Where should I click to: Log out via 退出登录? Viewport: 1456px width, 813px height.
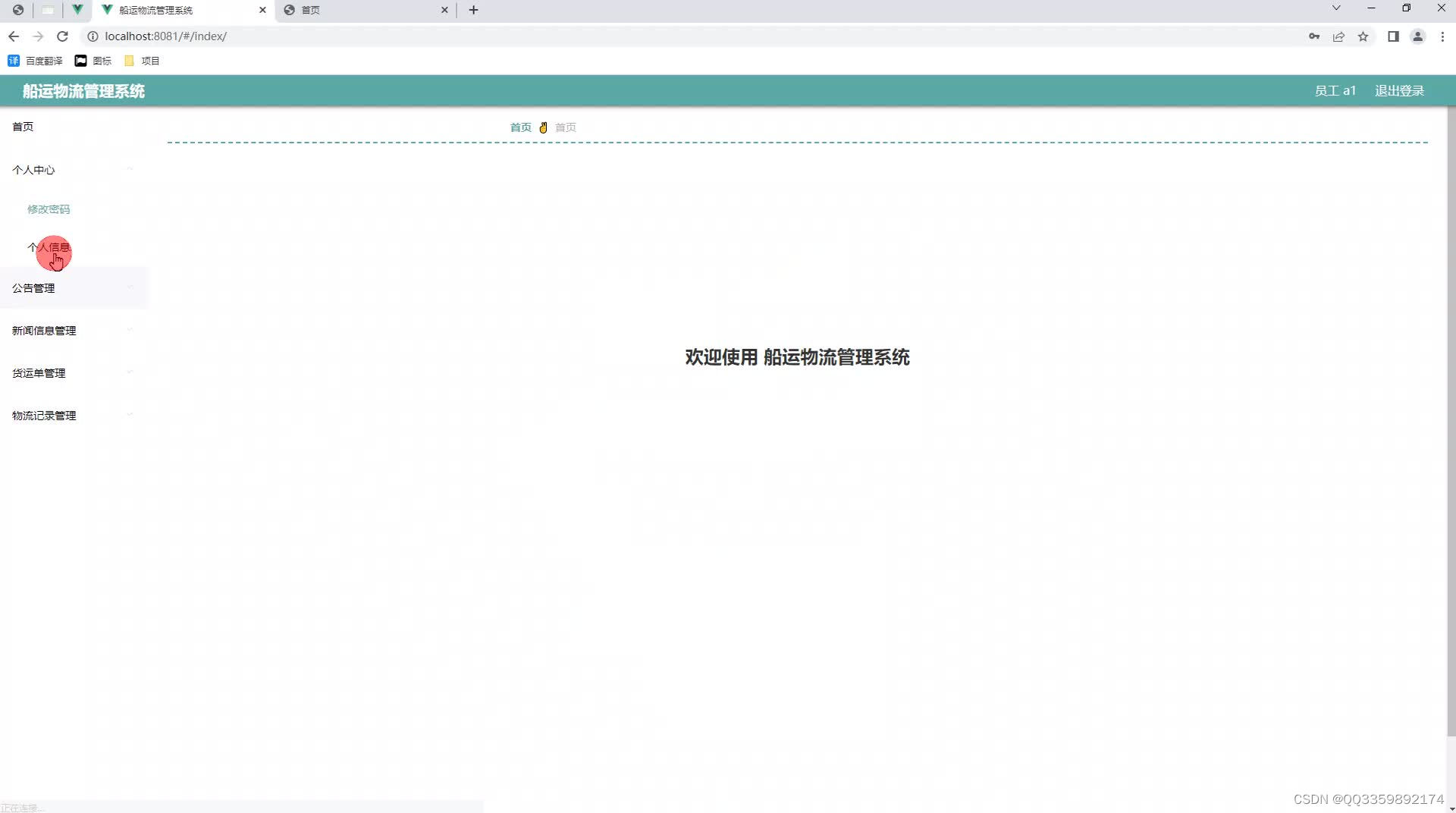coord(1399,91)
